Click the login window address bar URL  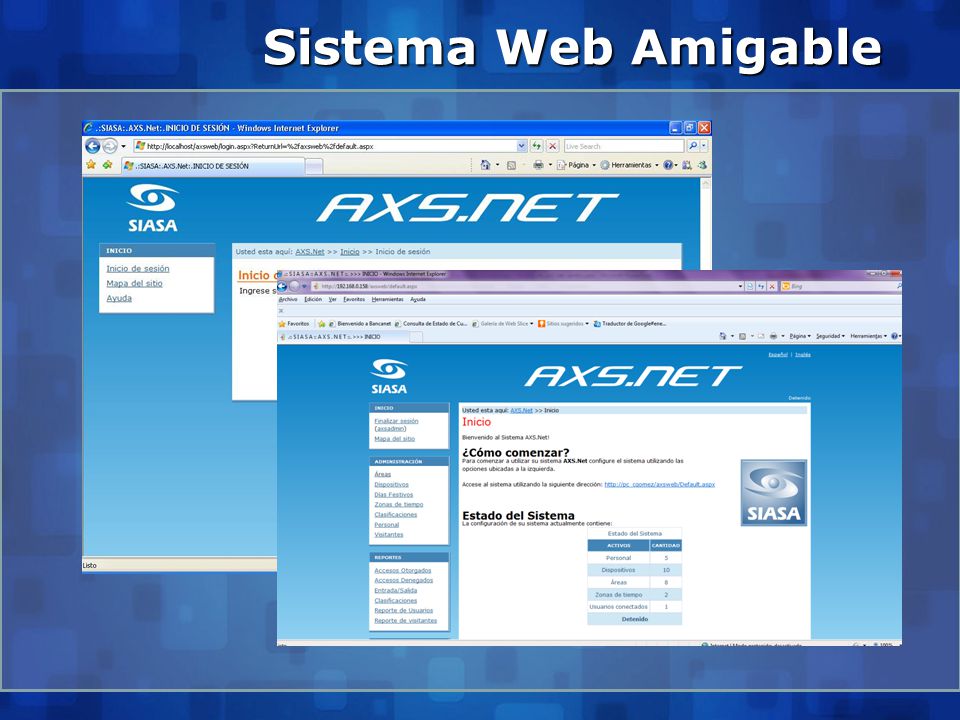(260, 146)
